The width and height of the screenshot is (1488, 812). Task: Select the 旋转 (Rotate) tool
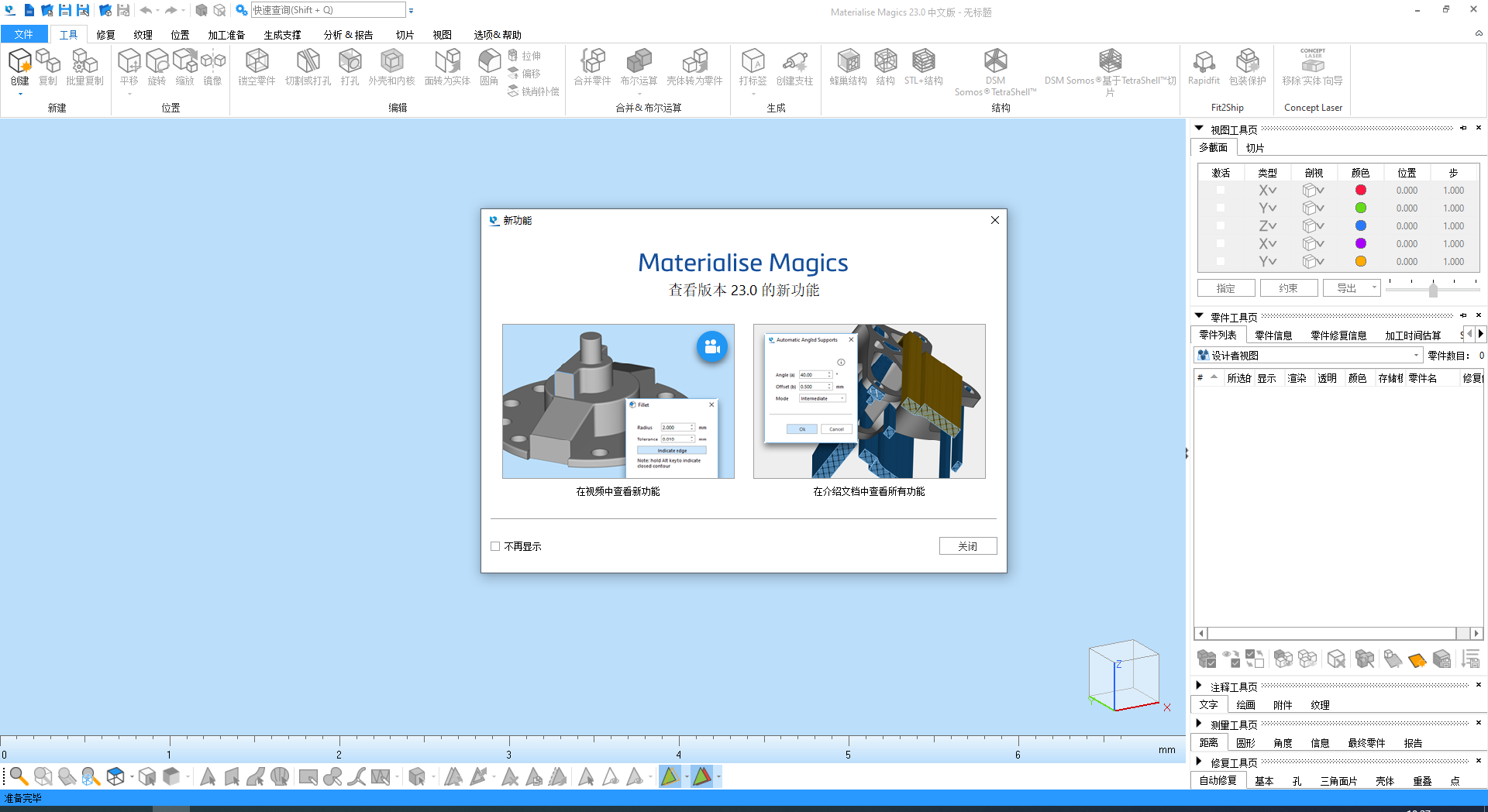(157, 68)
